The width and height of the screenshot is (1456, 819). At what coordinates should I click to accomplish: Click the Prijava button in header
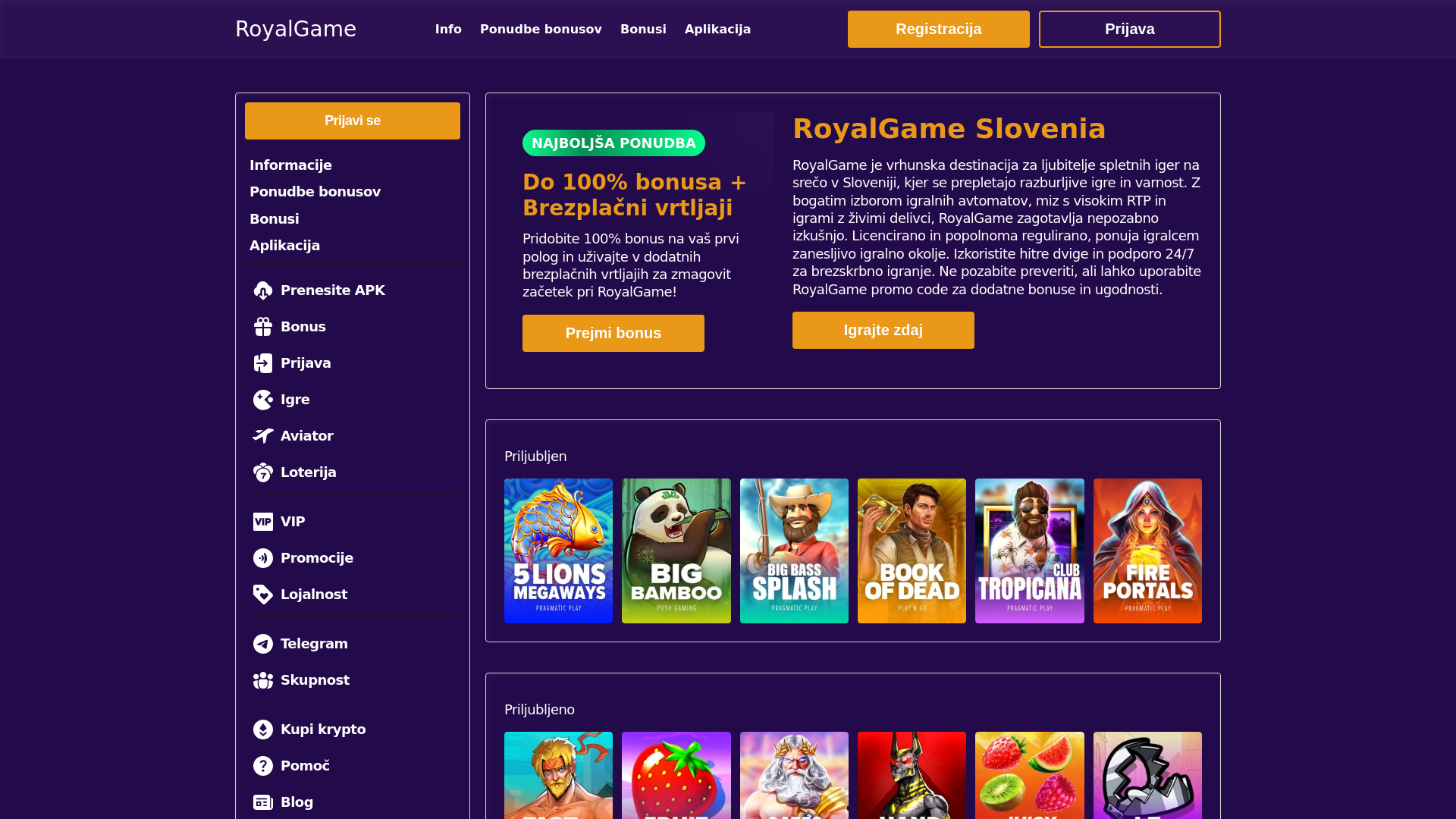(1130, 29)
